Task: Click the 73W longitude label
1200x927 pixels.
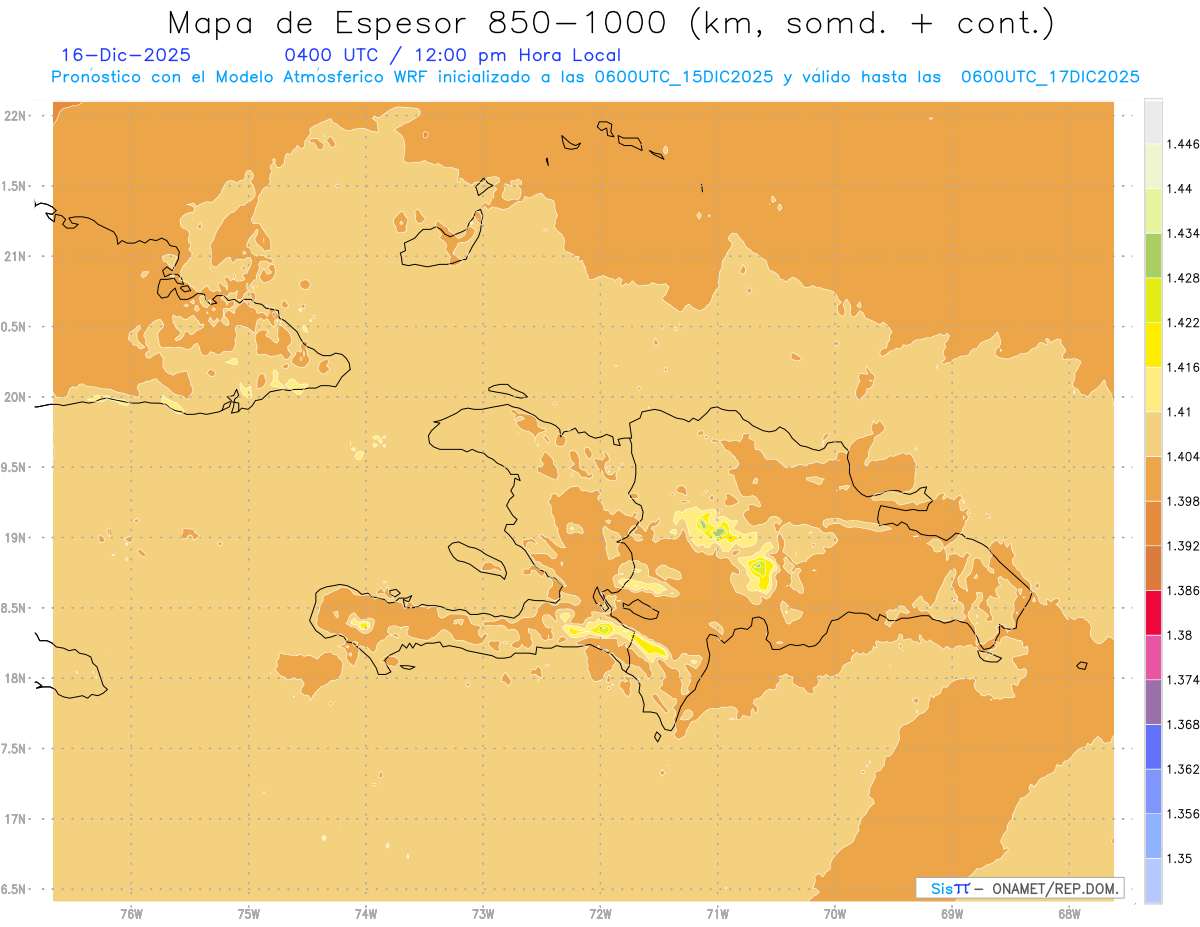Action: pyautogui.click(x=483, y=913)
